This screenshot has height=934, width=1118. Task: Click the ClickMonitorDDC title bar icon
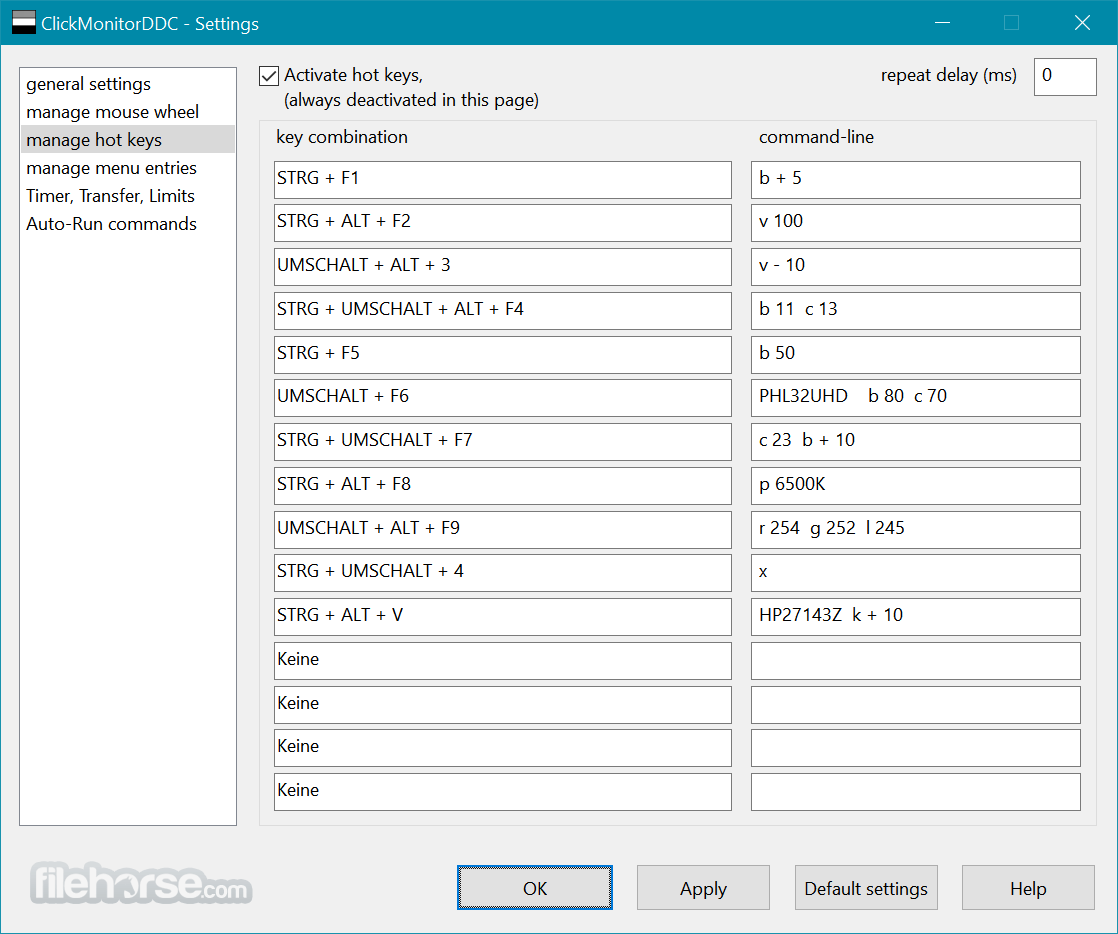[x=24, y=22]
